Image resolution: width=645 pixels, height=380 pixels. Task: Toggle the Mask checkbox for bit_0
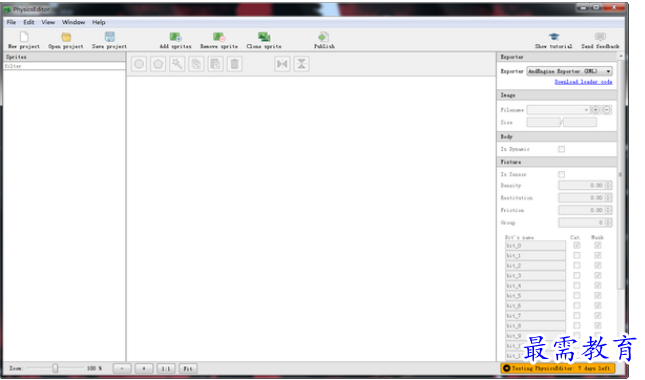(x=598, y=246)
